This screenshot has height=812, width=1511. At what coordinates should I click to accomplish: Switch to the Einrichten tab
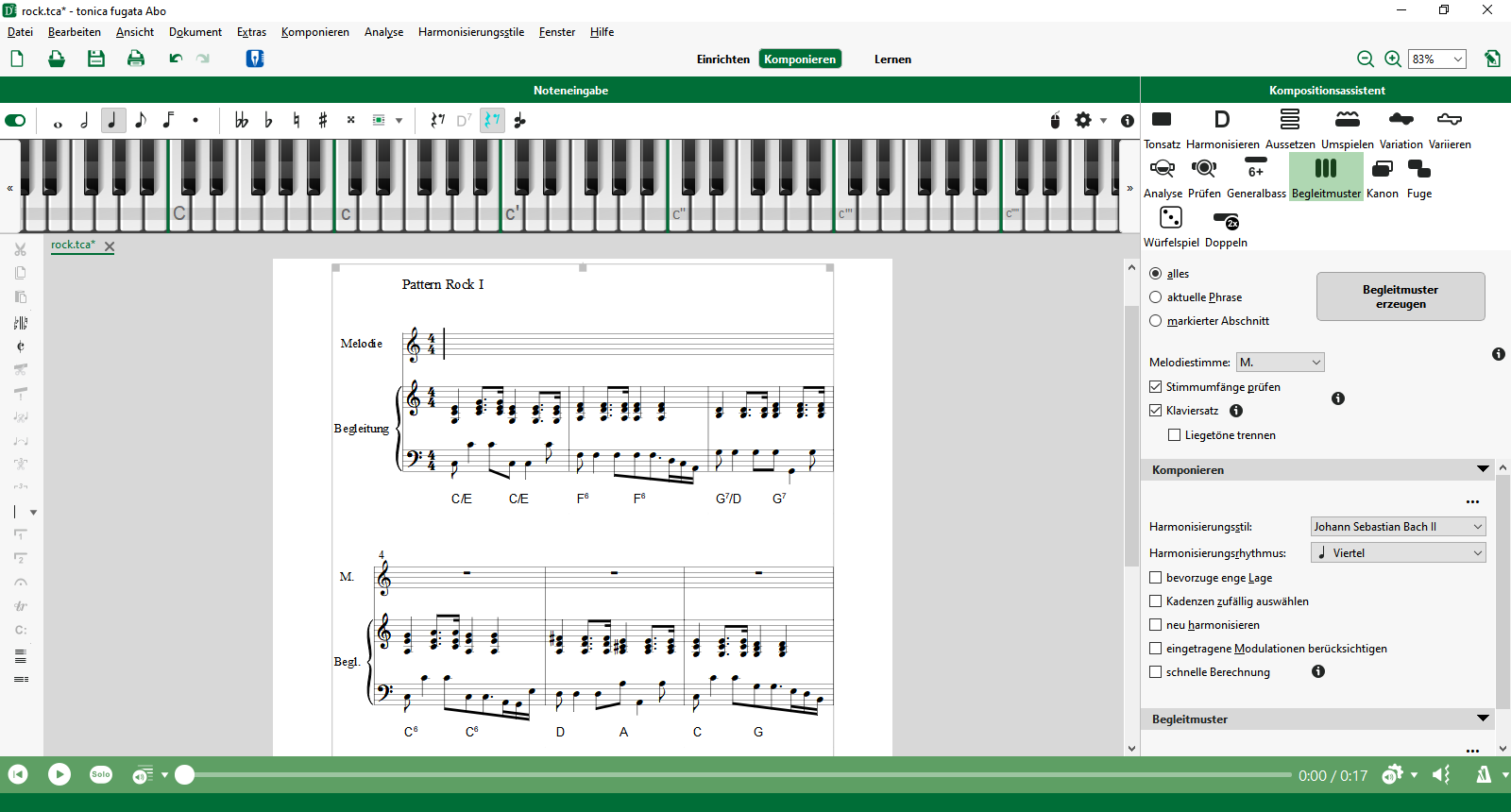tap(722, 59)
